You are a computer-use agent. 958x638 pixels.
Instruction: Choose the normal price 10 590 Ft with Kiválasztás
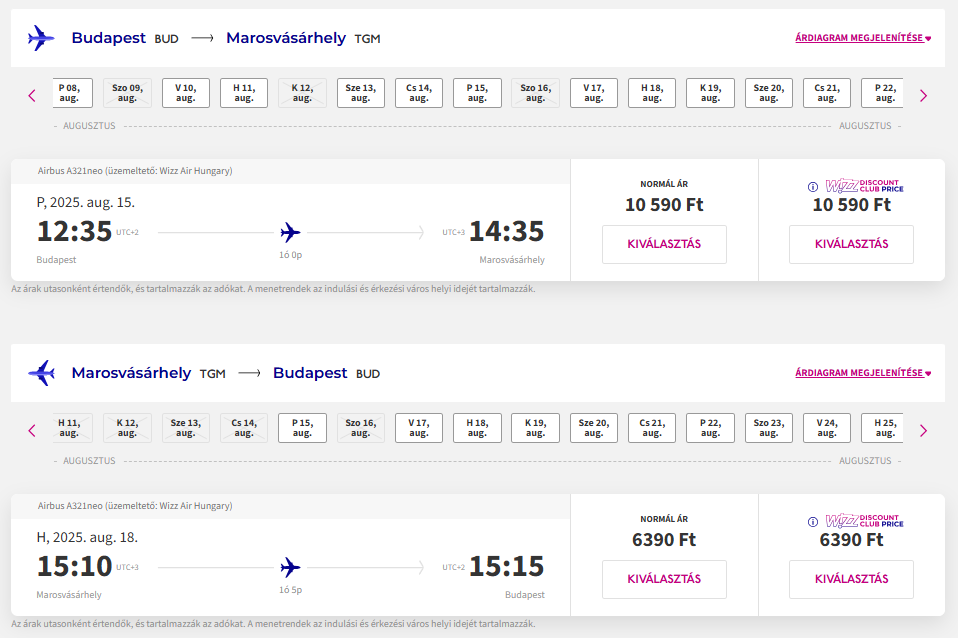(664, 244)
